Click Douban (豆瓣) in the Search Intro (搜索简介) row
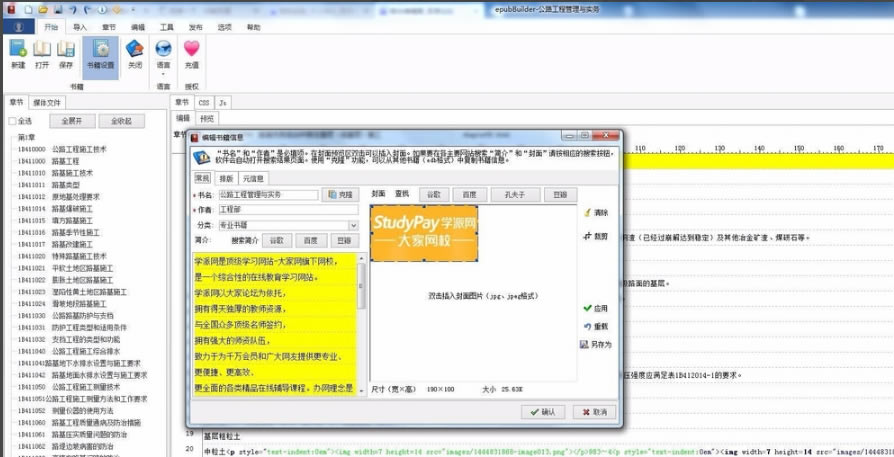The image size is (894, 457). click(344, 240)
